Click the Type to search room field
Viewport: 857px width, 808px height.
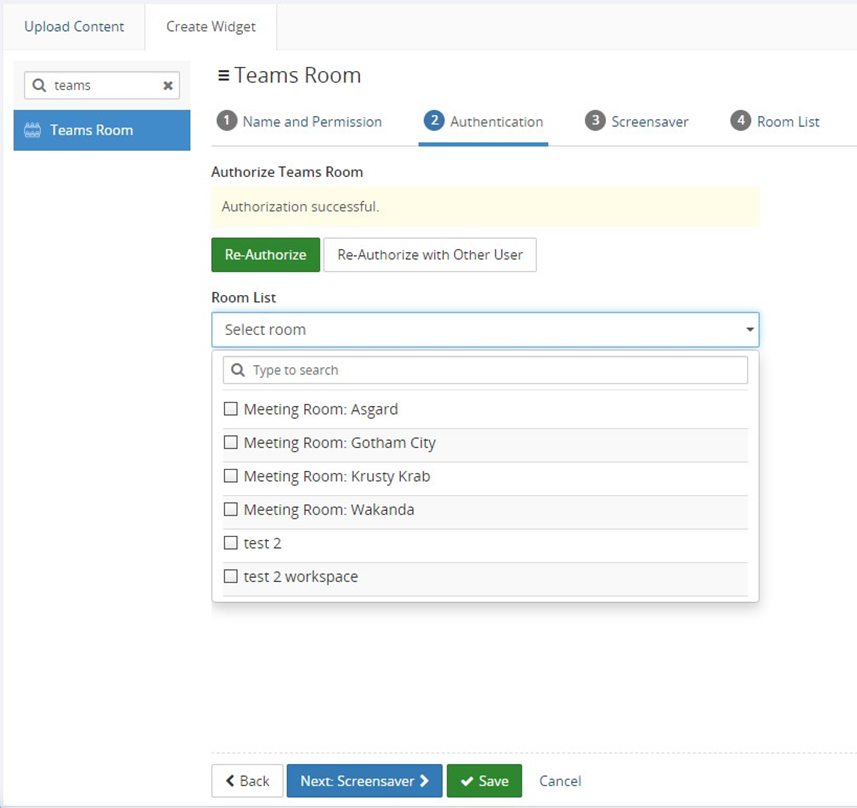tap(485, 370)
